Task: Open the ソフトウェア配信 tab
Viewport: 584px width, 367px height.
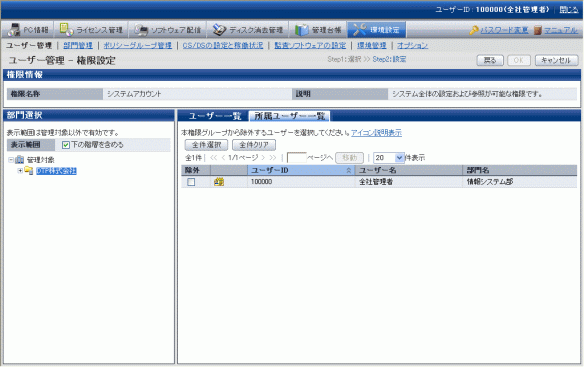Action: point(168,30)
